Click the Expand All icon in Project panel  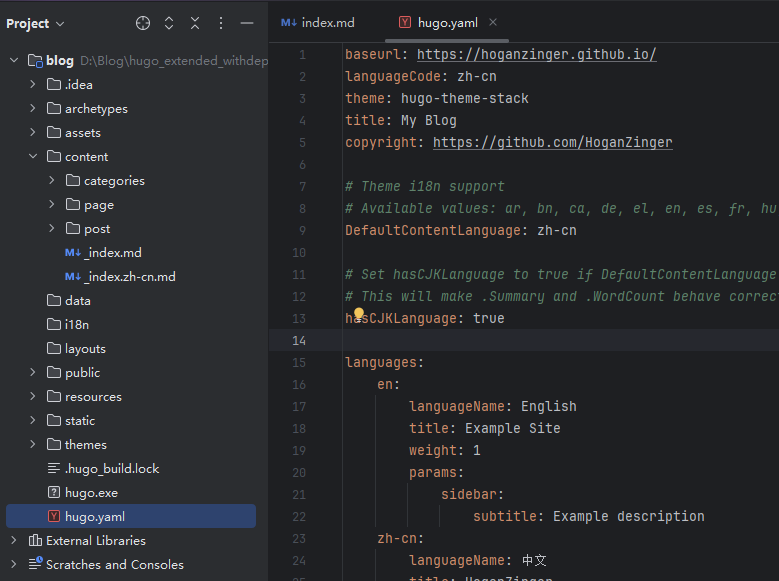pos(169,23)
